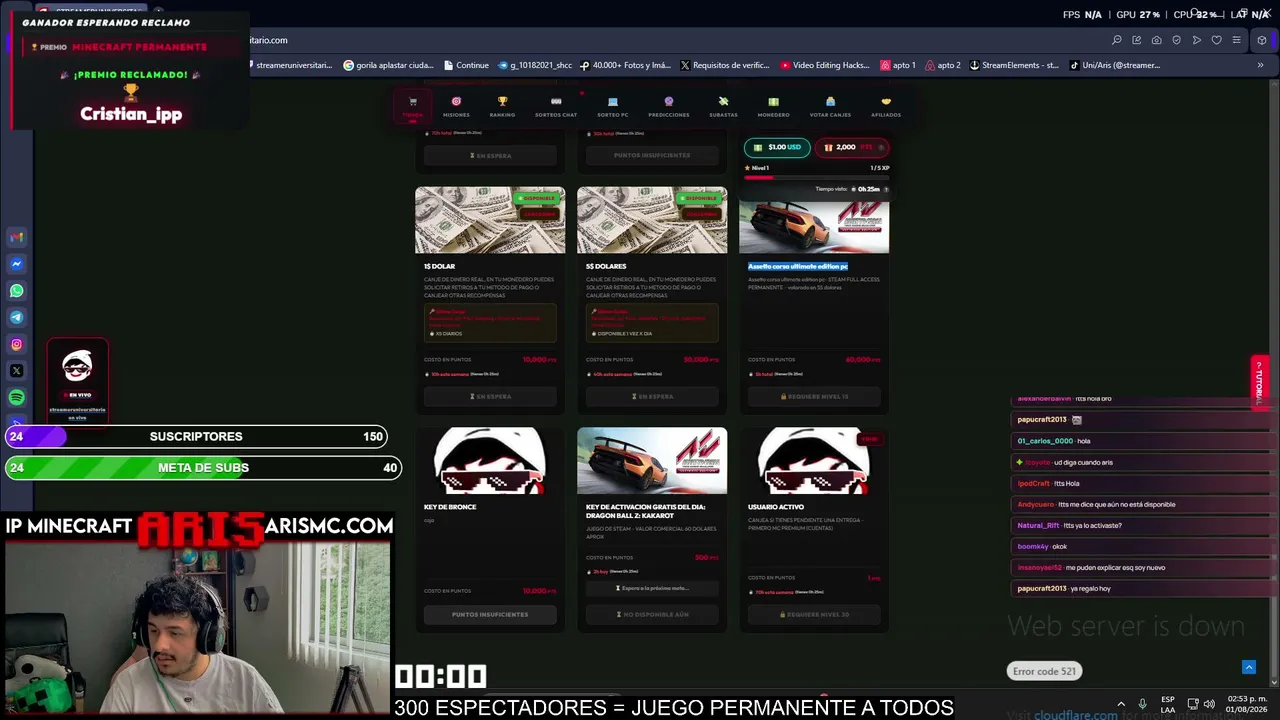The width and height of the screenshot is (1280, 720).
Task: Click the 5$ DOLARES card title
Action: [x=606, y=266]
